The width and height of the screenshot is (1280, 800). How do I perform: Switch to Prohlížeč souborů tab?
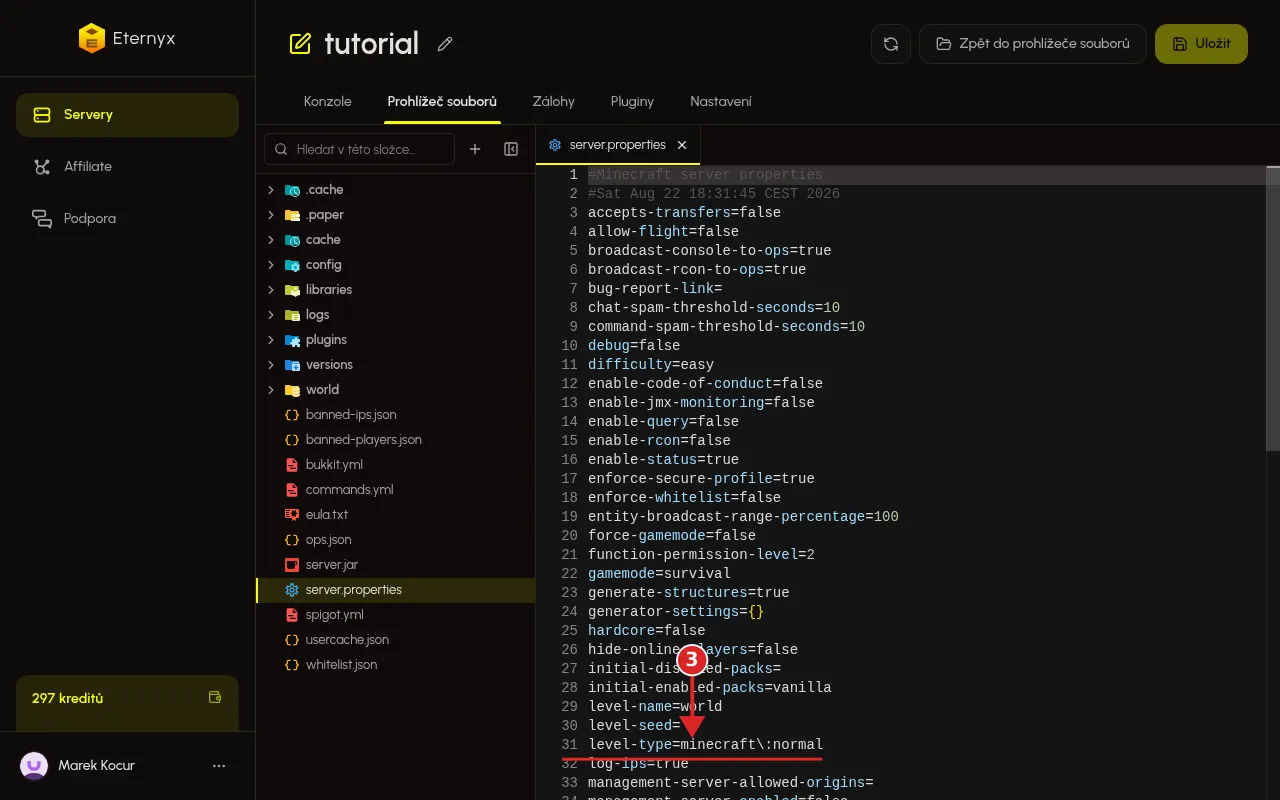tap(442, 102)
